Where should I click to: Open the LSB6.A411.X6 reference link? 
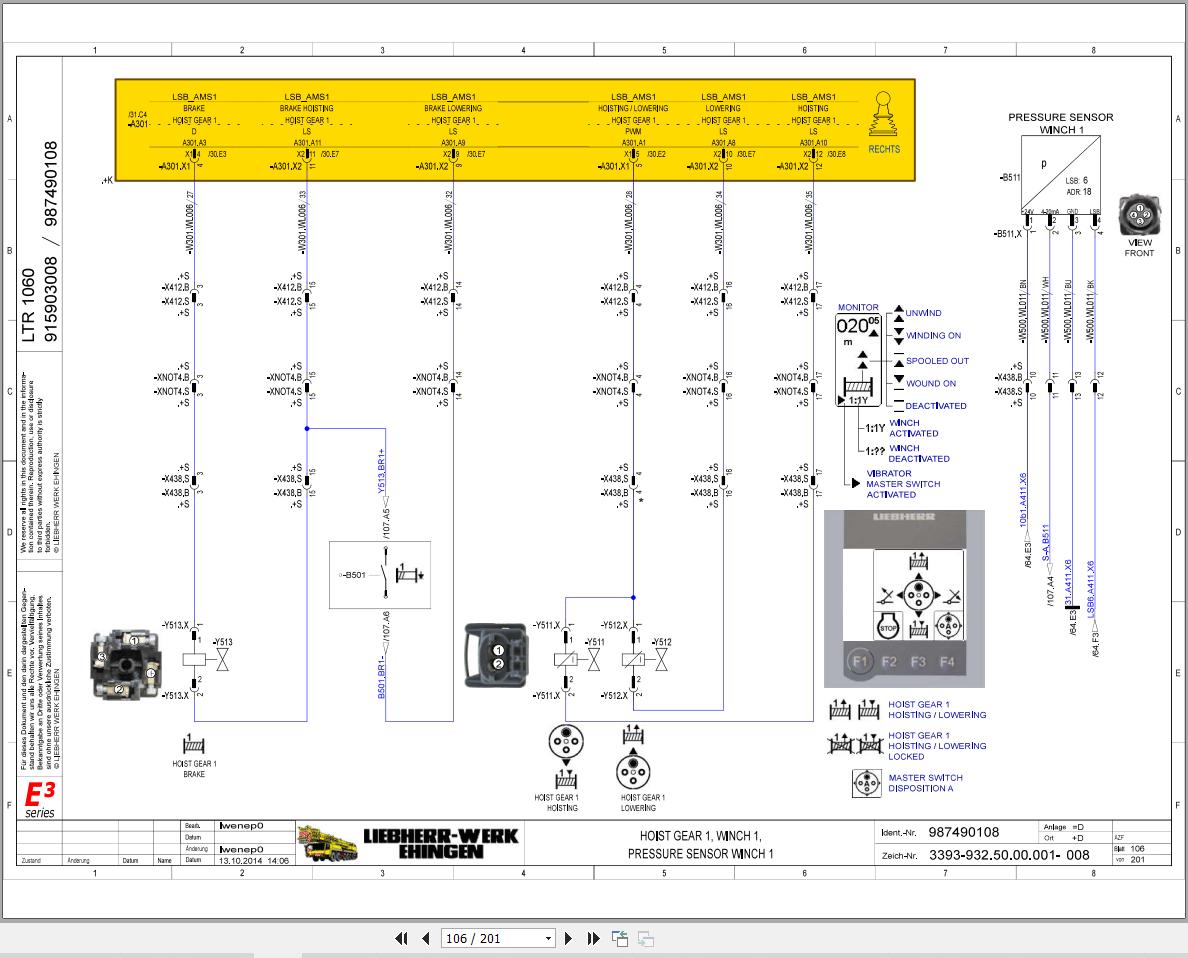[x=1091, y=590]
